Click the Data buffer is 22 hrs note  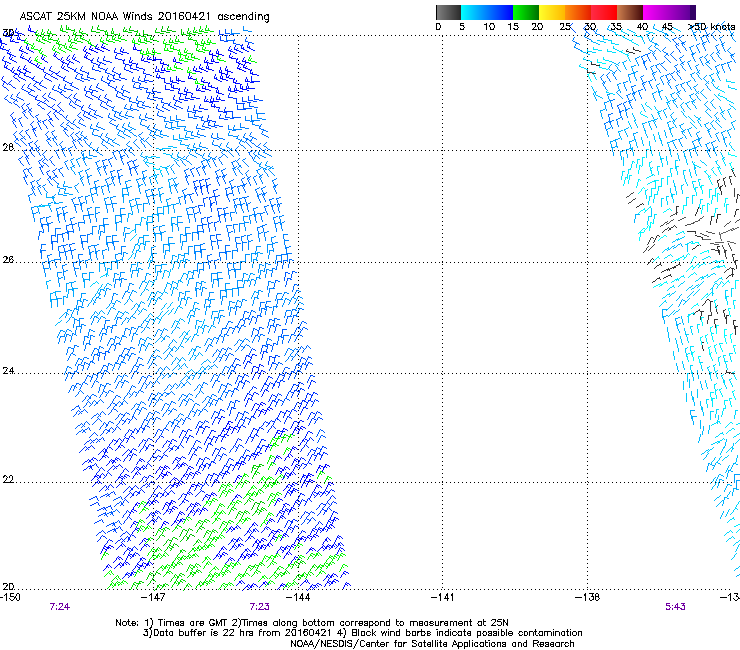362,633
